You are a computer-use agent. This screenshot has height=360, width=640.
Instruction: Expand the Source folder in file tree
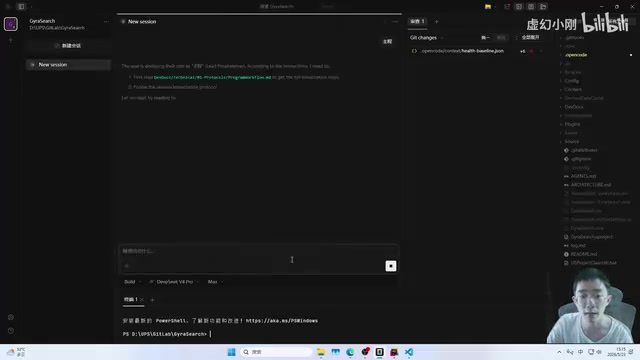pos(571,142)
